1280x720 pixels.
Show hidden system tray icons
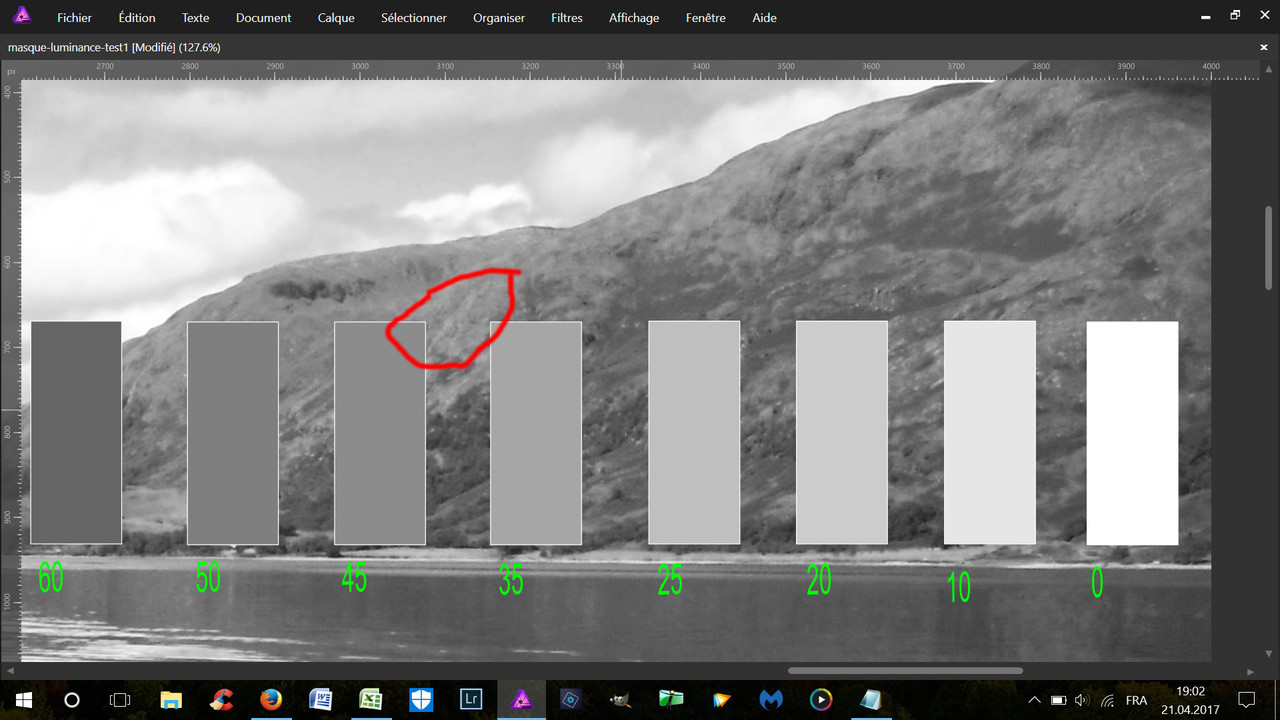coord(1034,700)
